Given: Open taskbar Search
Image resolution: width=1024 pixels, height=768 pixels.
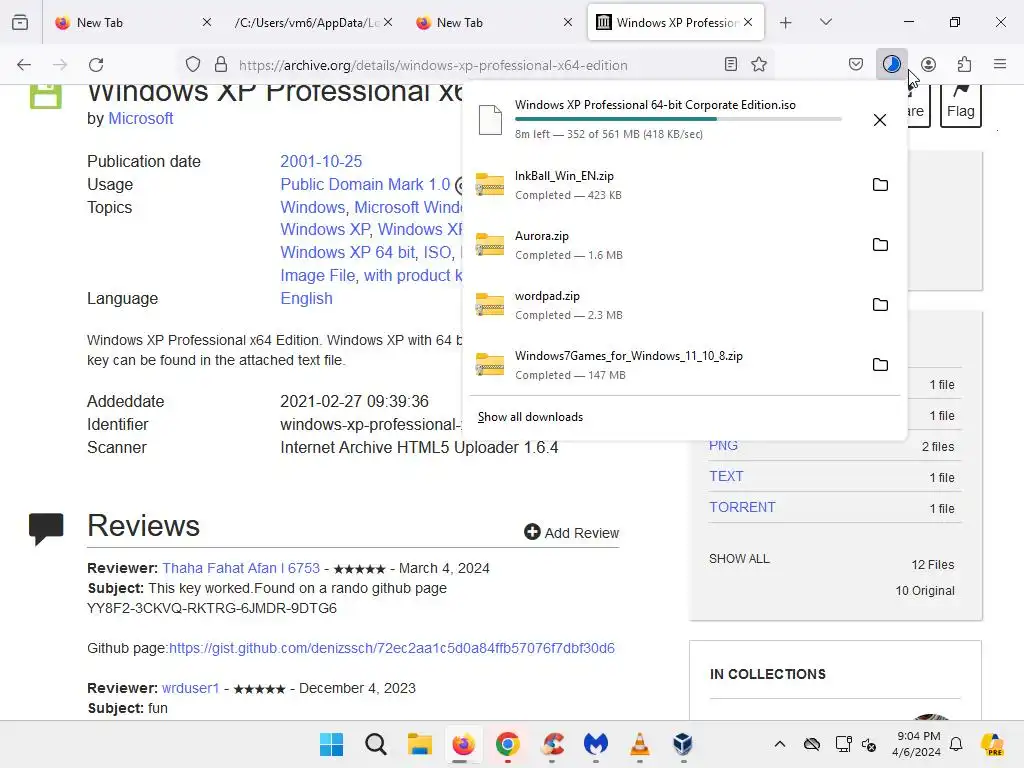Looking at the screenshot, I should pos(376,744).
